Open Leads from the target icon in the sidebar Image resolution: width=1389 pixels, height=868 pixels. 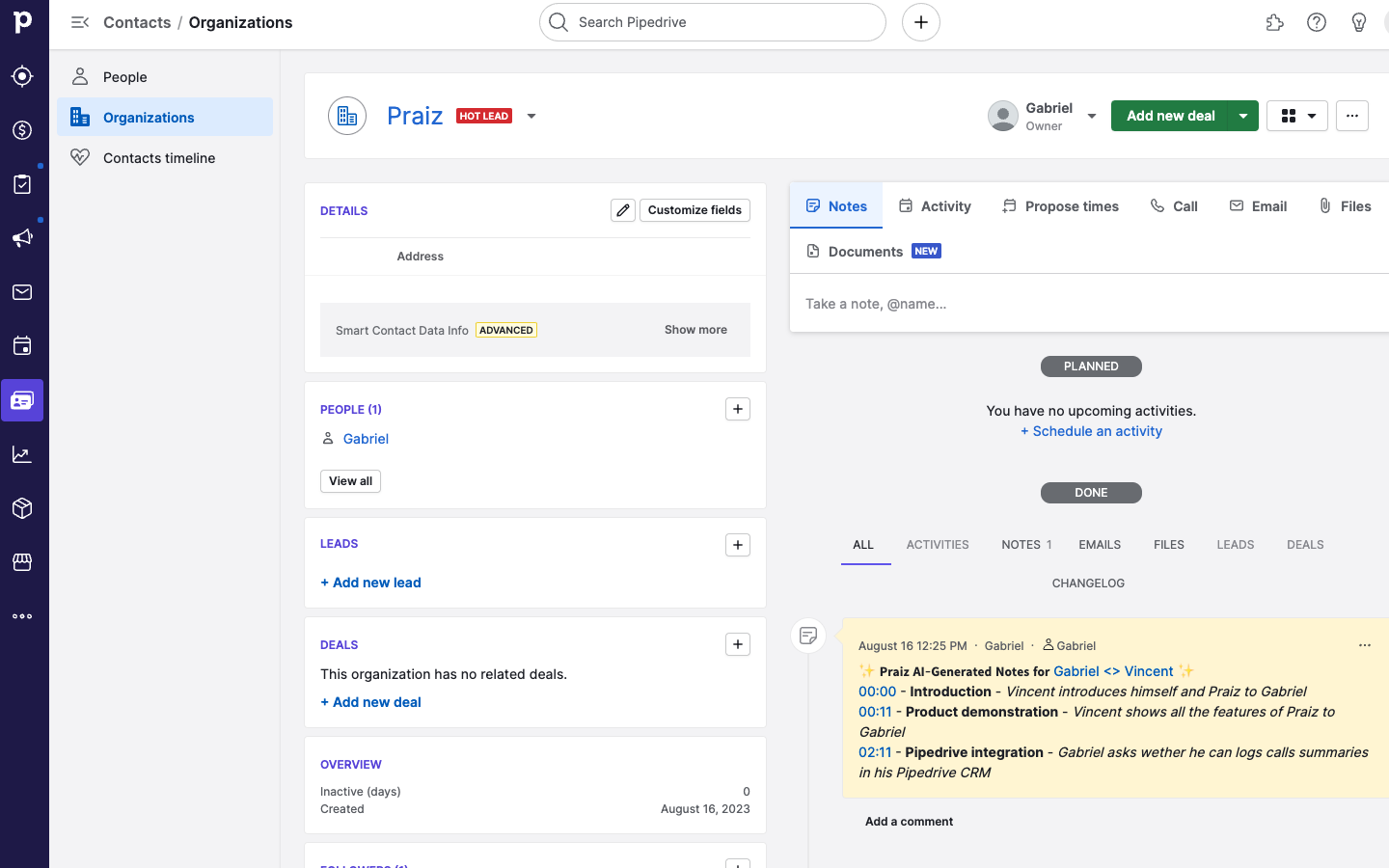(x=22, y=76)
